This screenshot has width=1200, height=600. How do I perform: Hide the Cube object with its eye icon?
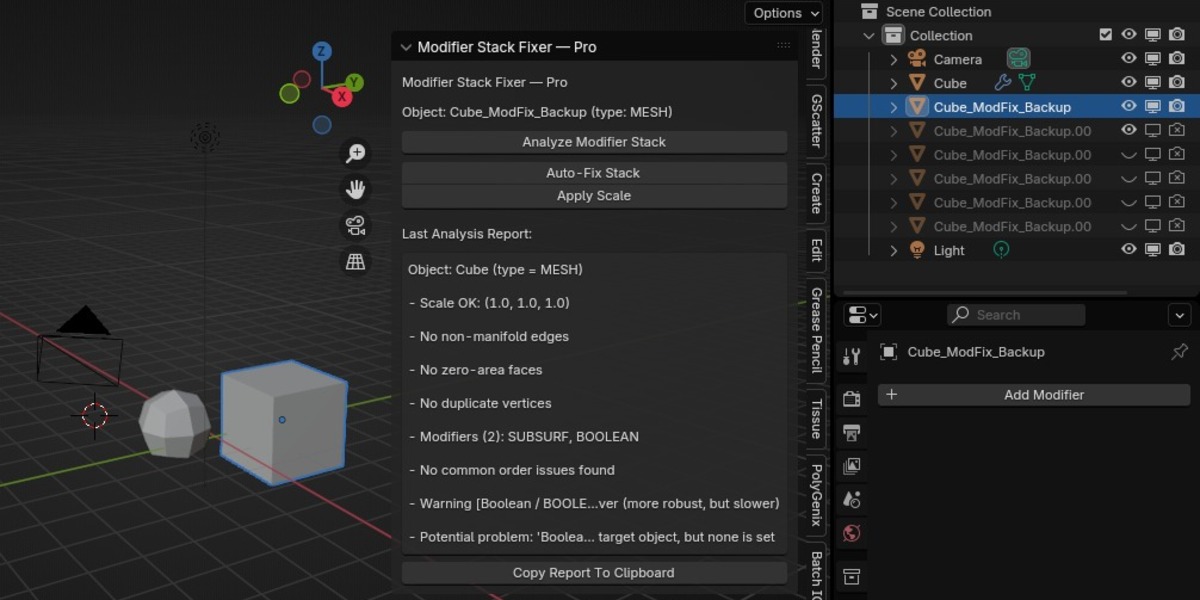pyautogui.click(x=1129, y=83)
